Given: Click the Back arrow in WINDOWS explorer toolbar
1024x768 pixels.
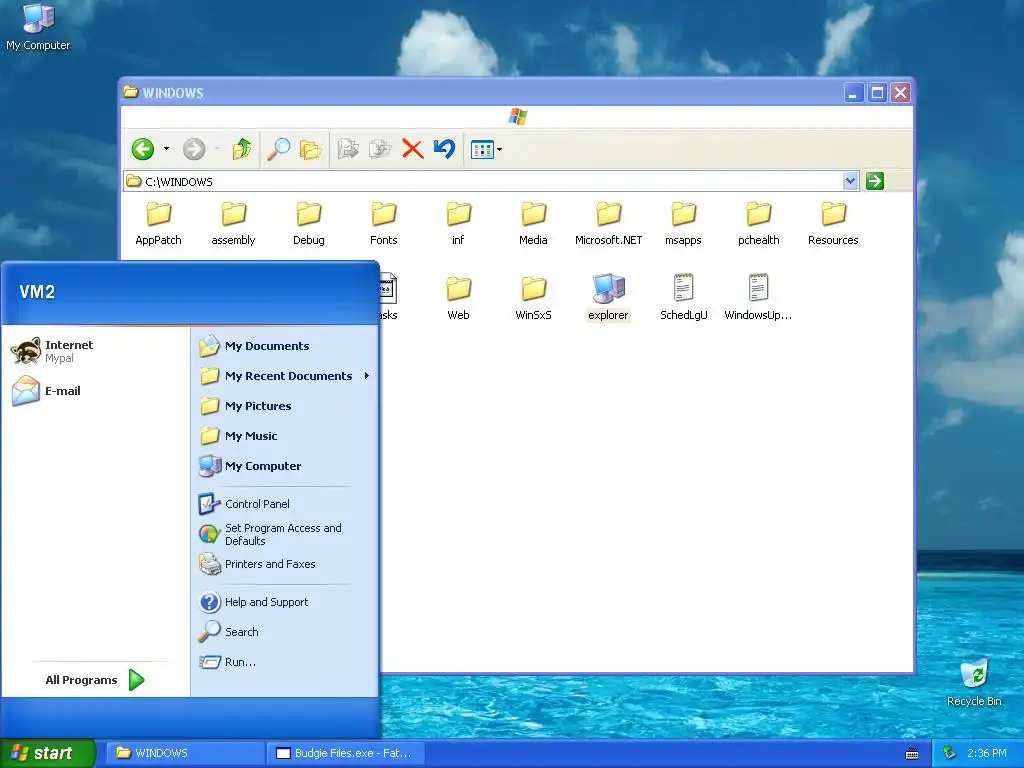Looking at the screenshot, I should coord(142,149).
